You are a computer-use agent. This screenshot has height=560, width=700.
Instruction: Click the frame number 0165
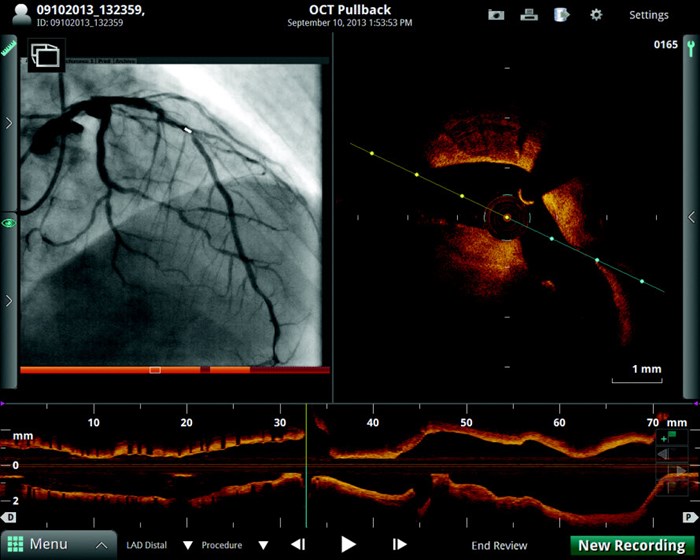666,45
